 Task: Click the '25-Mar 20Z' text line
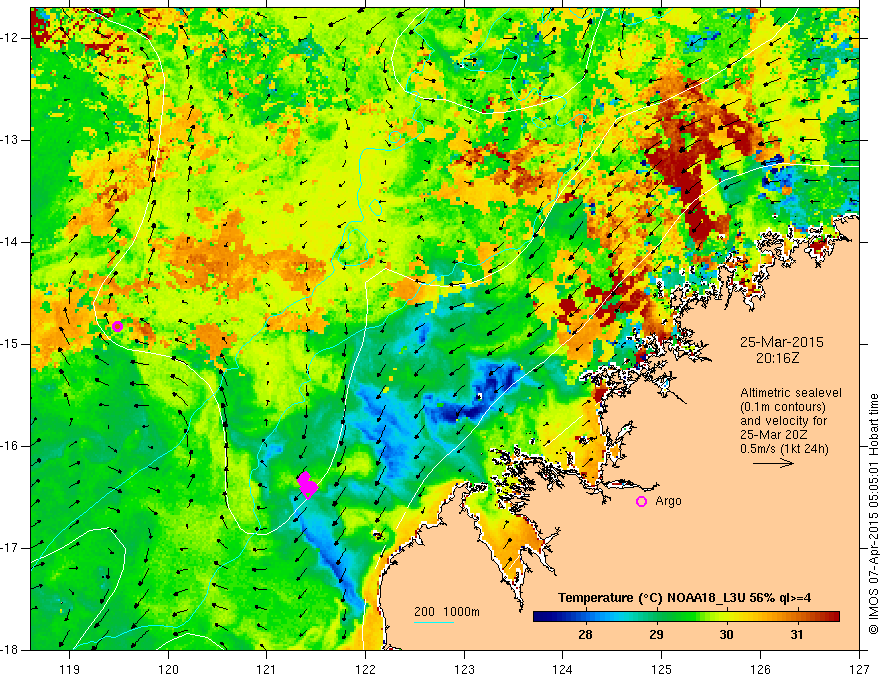(773, 435)
